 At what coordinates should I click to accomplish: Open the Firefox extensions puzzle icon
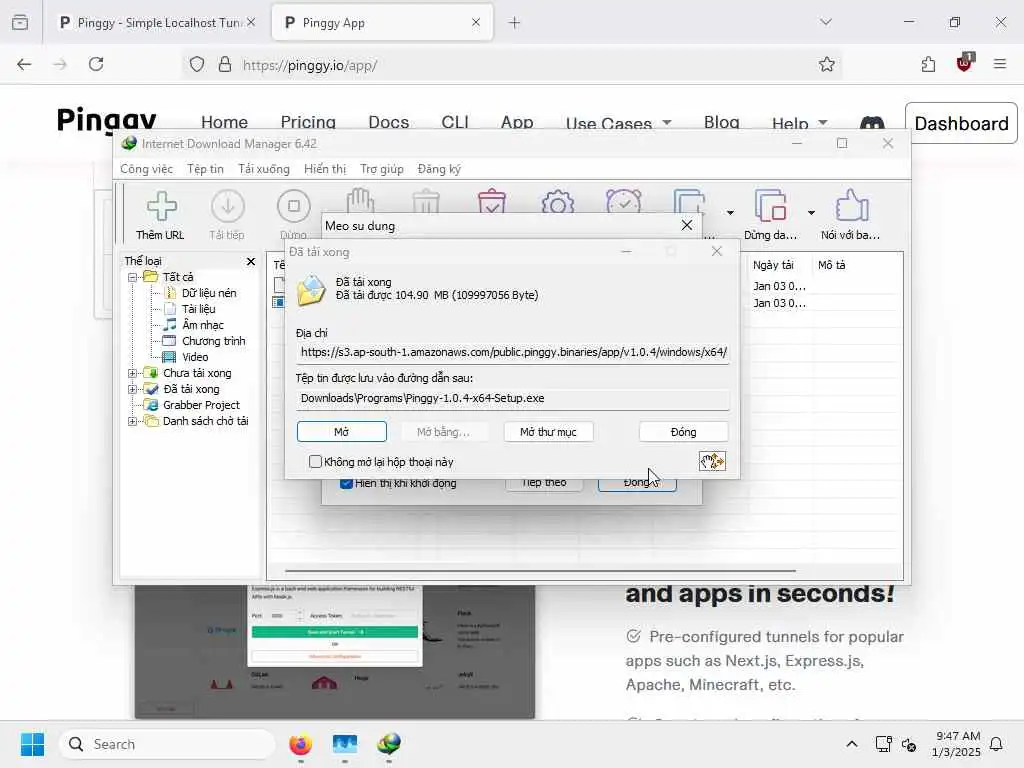click(x=928, y=64)
